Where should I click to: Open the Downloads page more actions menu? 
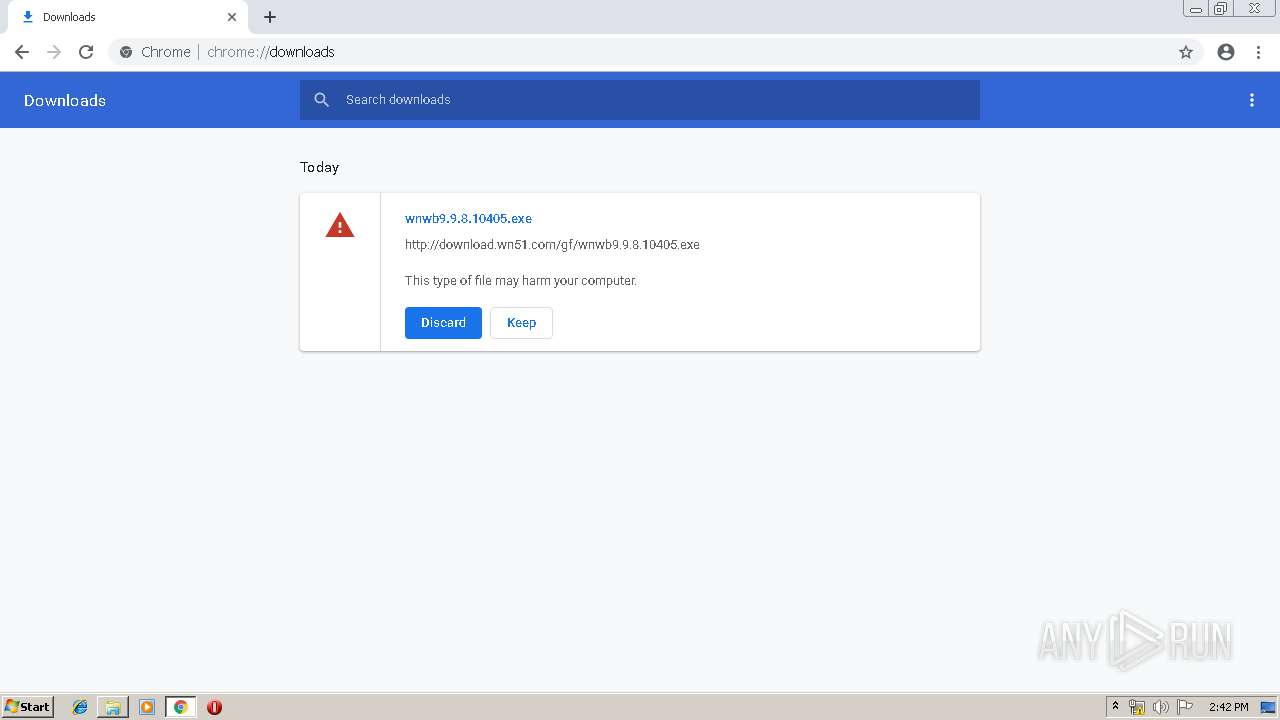[x=1252, y=100]
